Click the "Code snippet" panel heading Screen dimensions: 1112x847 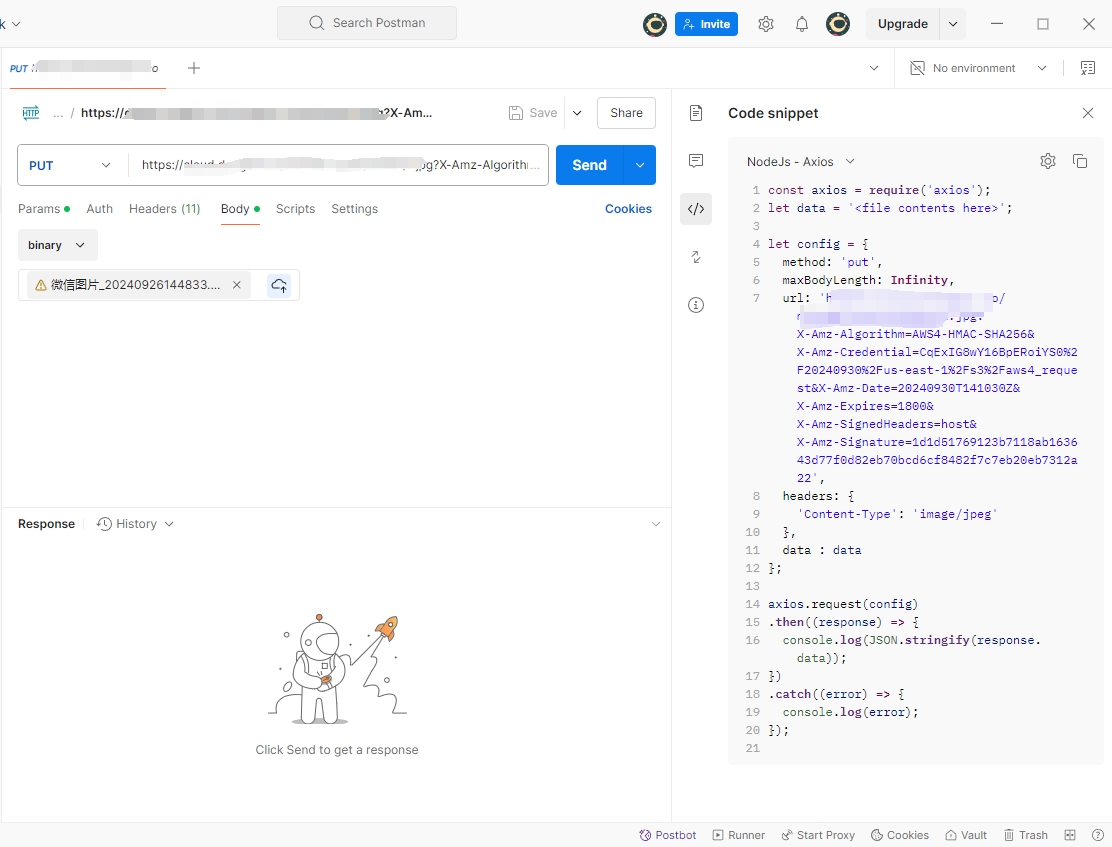[773, 114]
